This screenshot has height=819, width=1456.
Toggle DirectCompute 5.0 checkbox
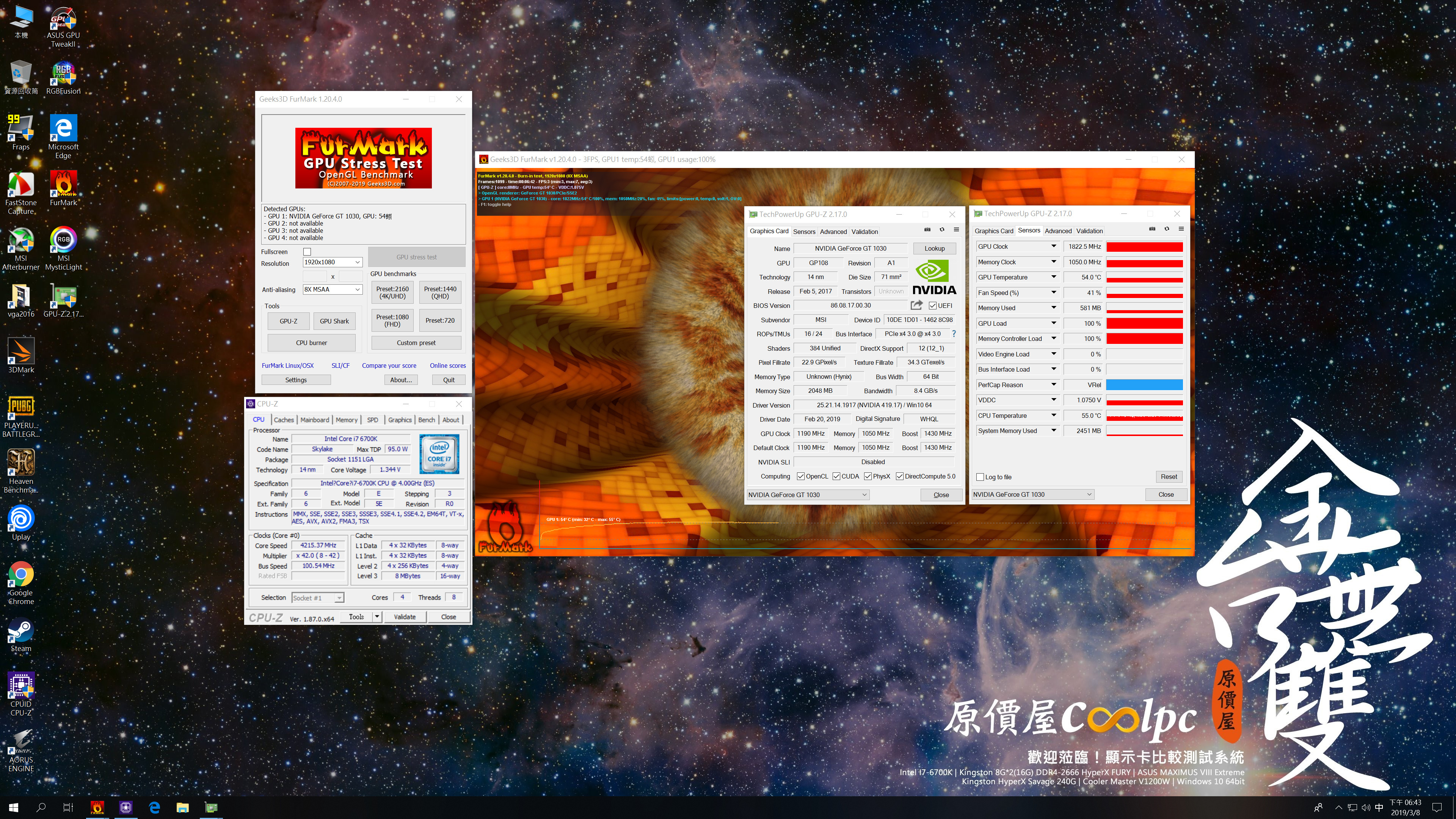pos(899,477)
